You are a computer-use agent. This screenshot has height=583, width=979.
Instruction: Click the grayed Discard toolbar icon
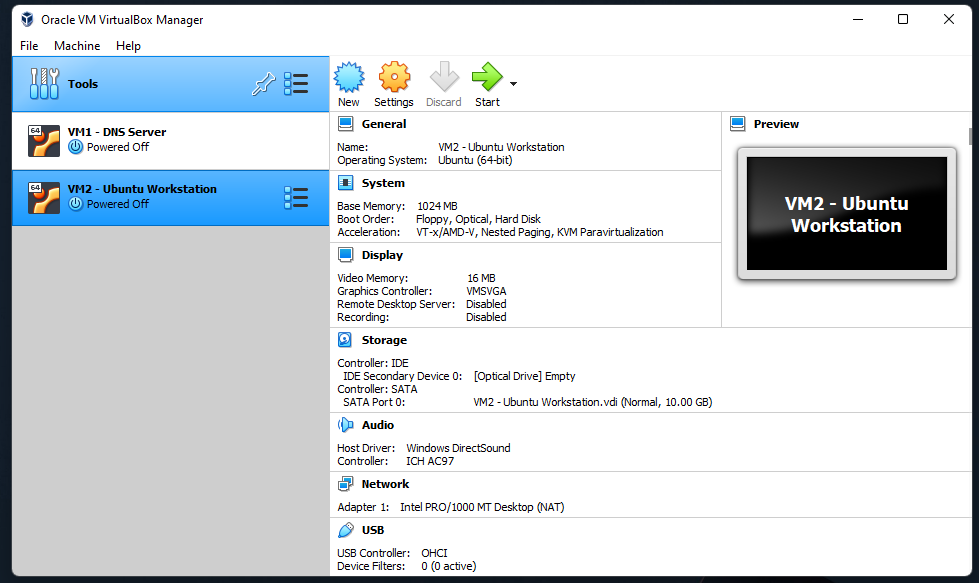click(x=444, y=78)
